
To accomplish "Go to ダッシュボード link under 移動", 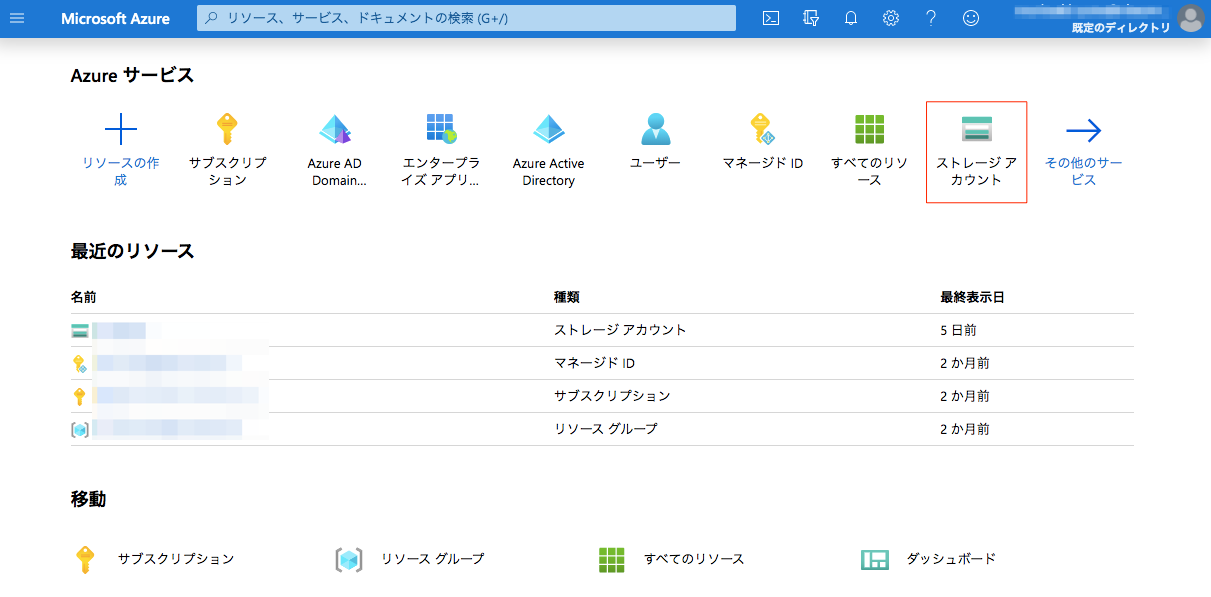I will tap(951, 559).
